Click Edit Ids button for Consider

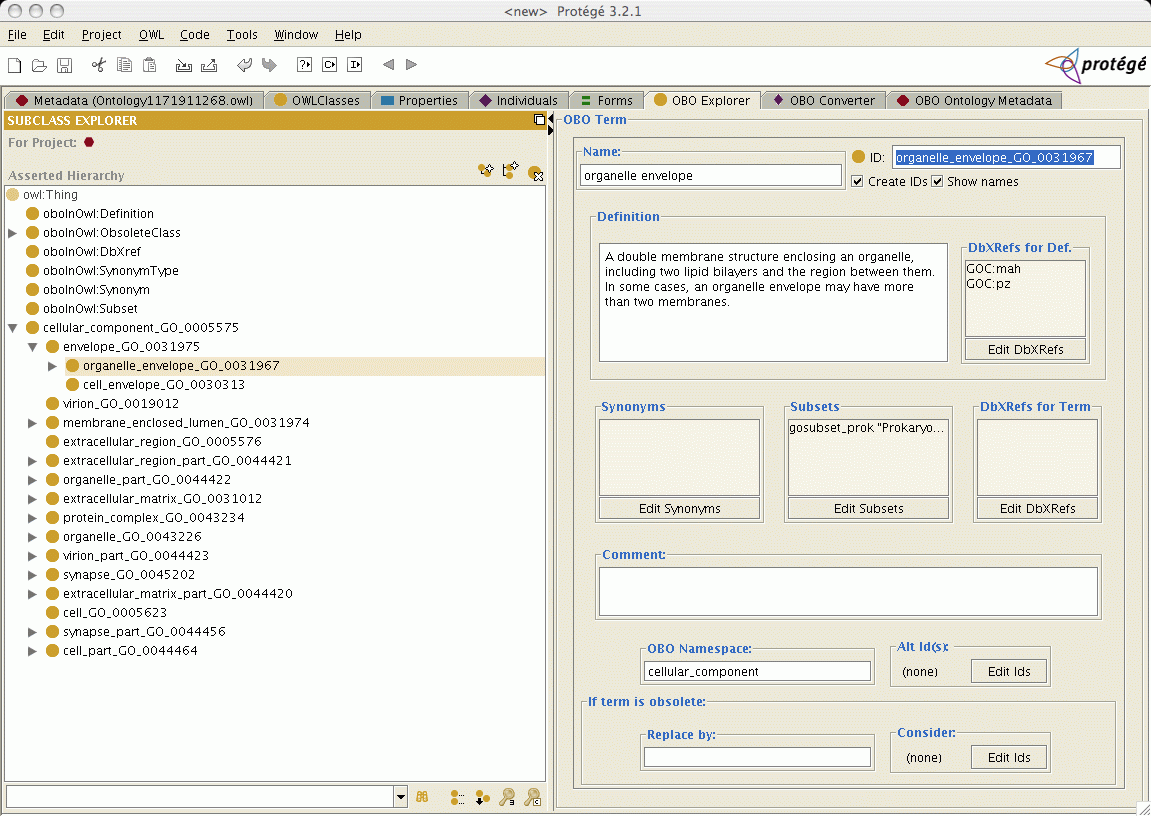click(x=1009, y=757)
